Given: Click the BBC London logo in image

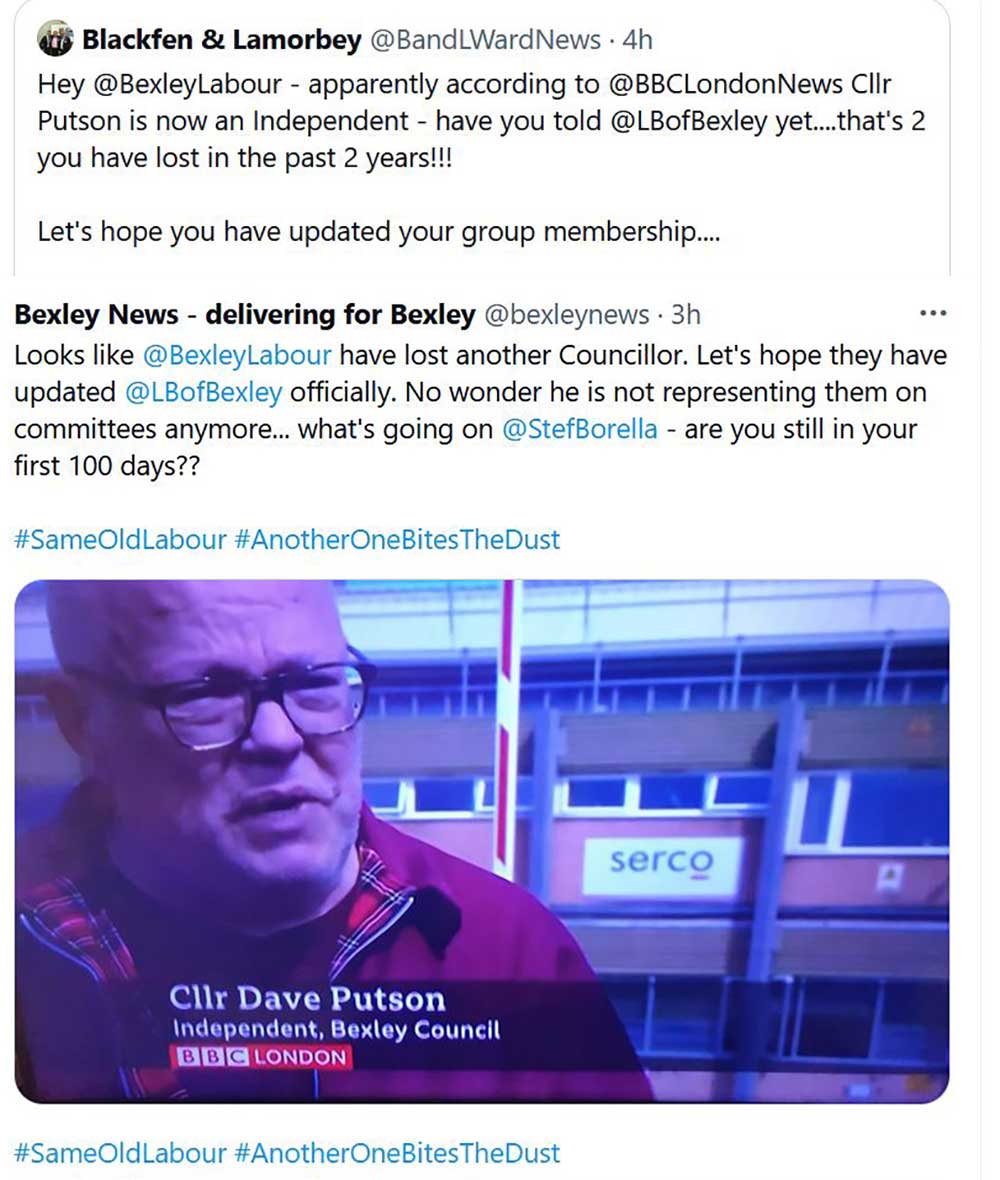Looking at the screenshot, I should [x=261, y=1057].
